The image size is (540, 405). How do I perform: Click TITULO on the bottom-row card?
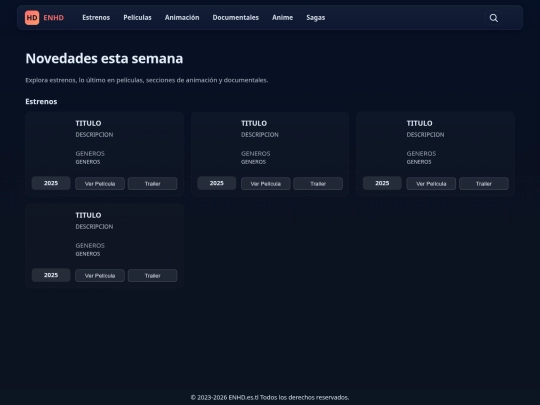click(x=89, y=215)
